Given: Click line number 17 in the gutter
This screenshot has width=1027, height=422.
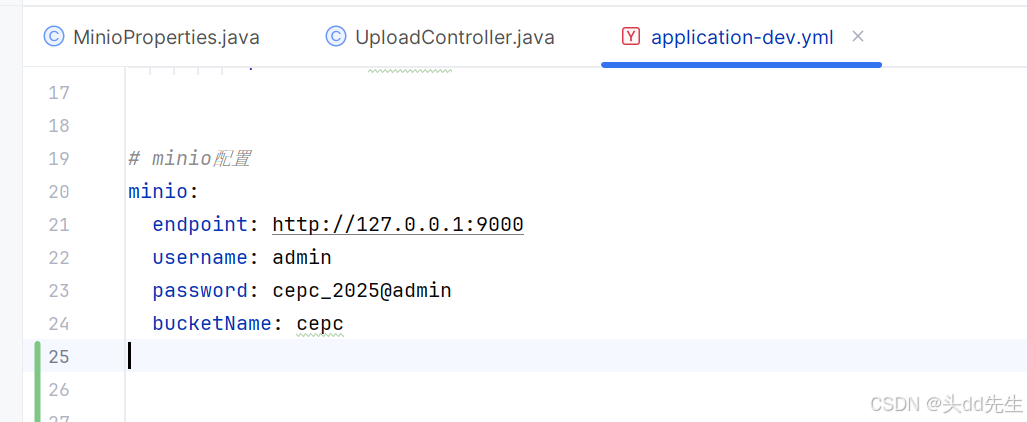Looking at the screenshot, I should tap(59, 93).
